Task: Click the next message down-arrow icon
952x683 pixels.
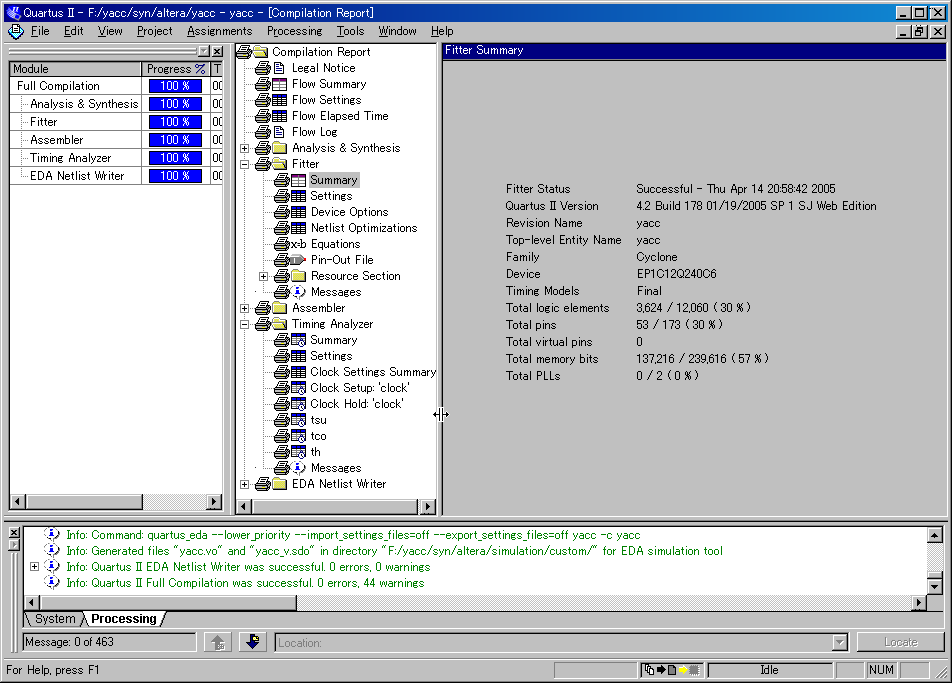Action: click(252, 642)
